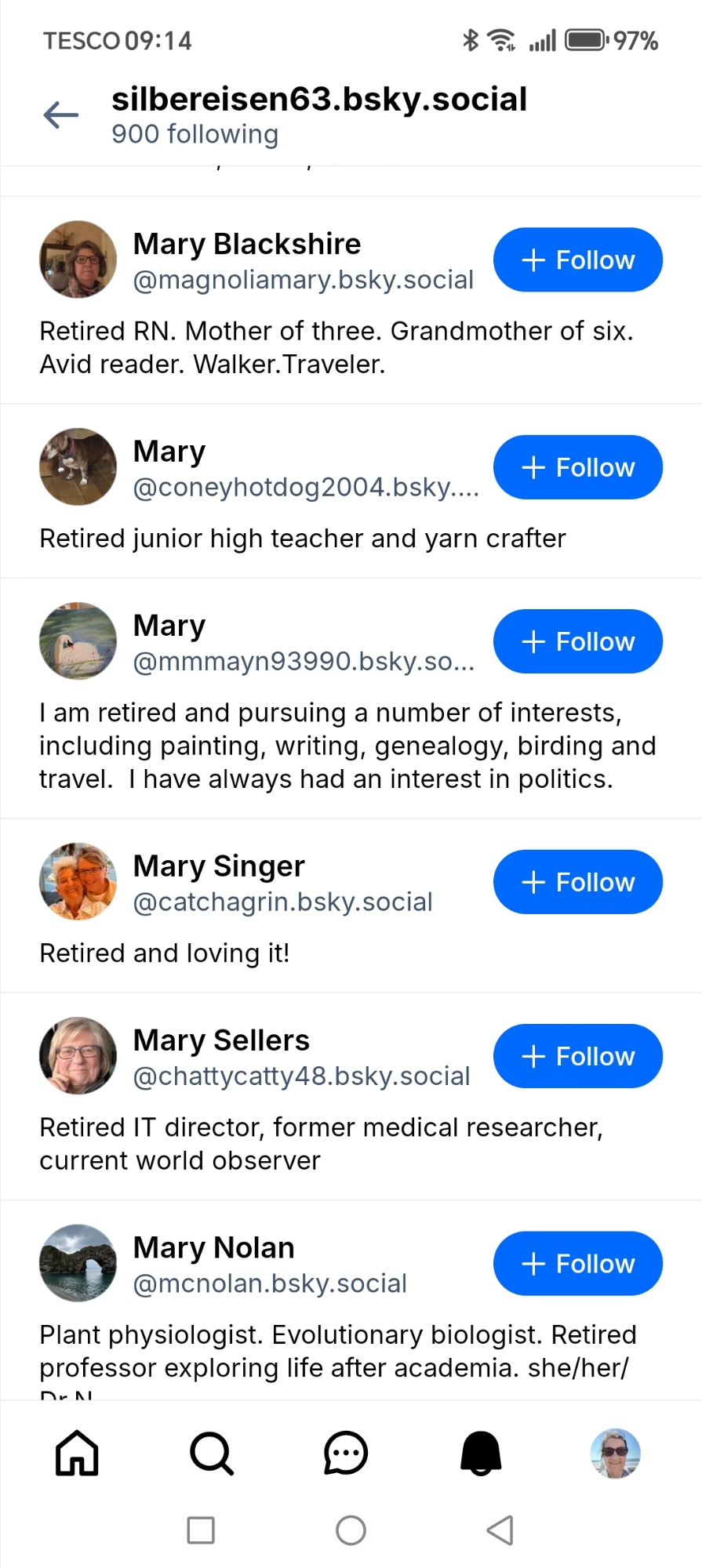Open your profile from the bottom bar avatar
The image size is (702, 1568).
tap(616, 1453)
